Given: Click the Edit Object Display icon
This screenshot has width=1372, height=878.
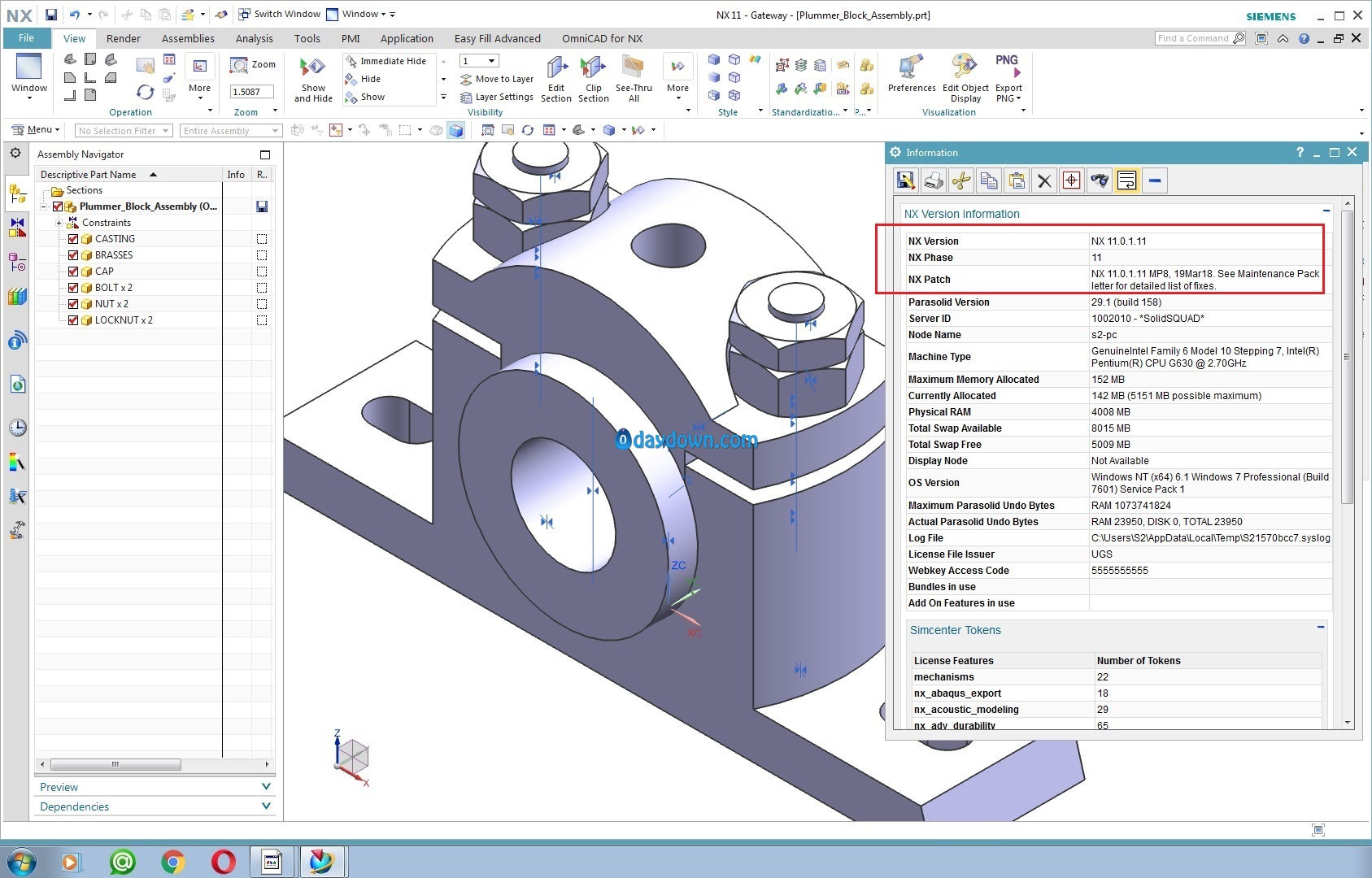Looking at the screenshot, I should [965, 67].
